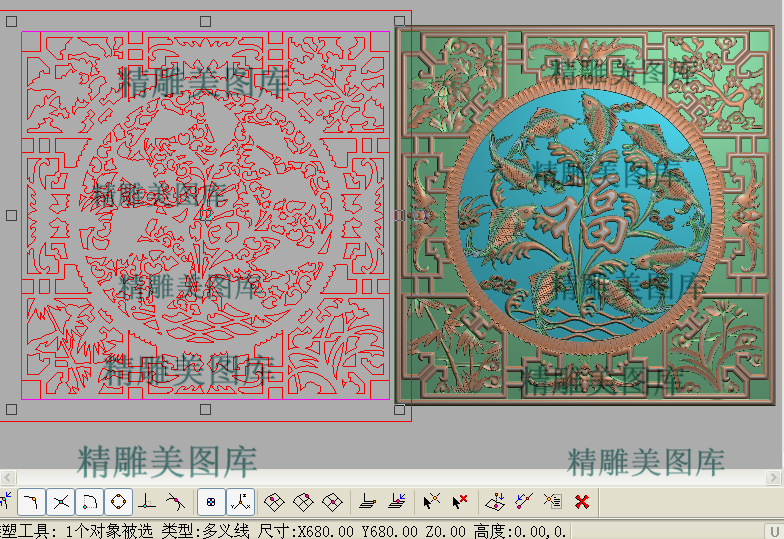The image size is (784, 539).
Task: Click the top-middle selection handle
Action: tap(206, 22)
